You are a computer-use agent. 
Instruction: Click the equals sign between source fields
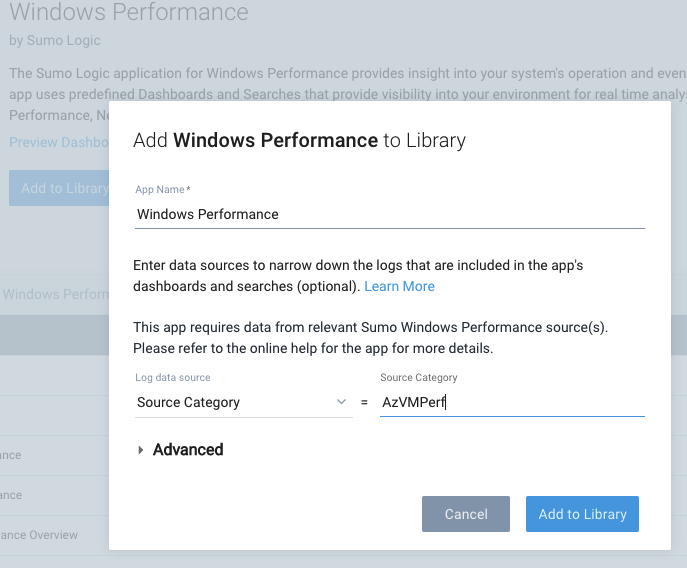click(364, 402)
